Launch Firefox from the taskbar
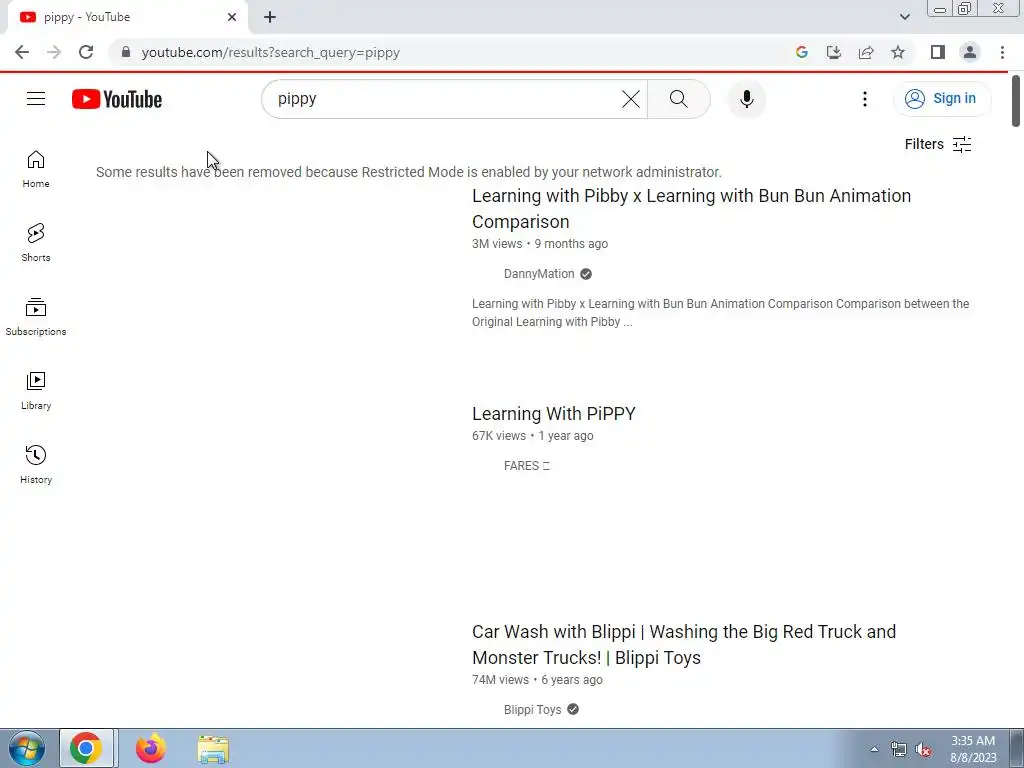The image size is (1024, 768). [150, 748]
